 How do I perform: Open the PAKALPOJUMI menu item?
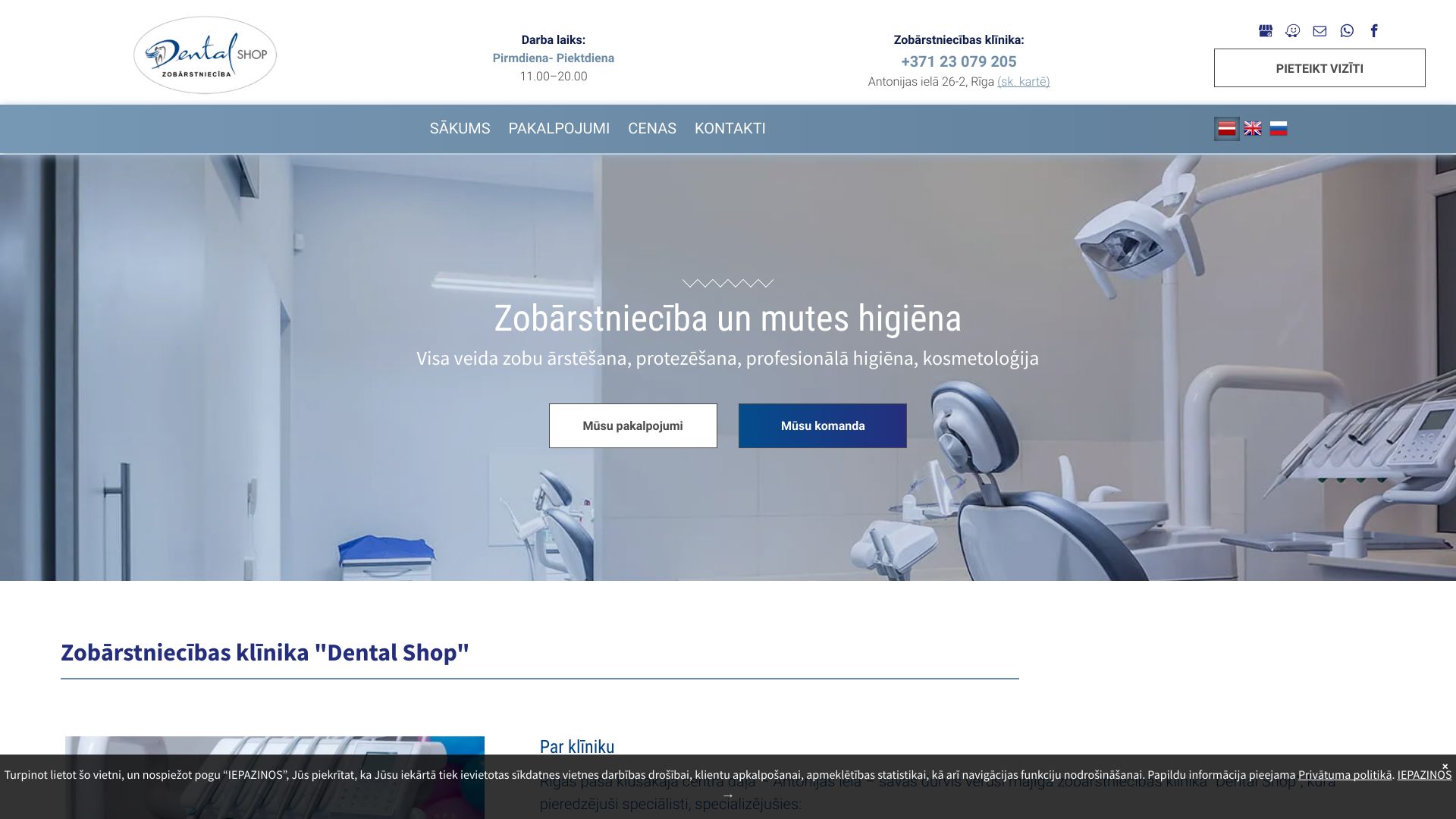(x=558, y=128)
